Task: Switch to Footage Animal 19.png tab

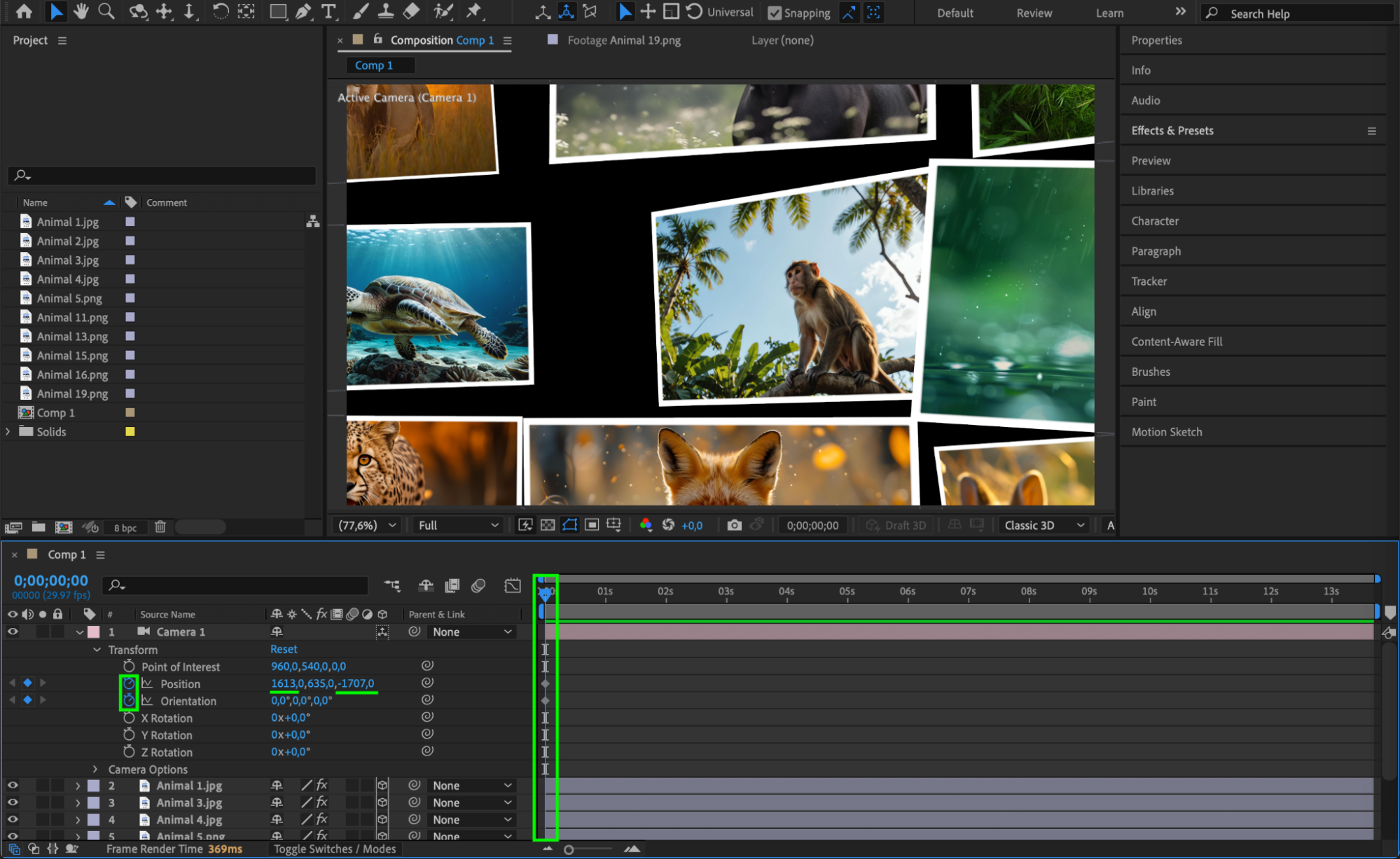Action: [x=623, y=40]
